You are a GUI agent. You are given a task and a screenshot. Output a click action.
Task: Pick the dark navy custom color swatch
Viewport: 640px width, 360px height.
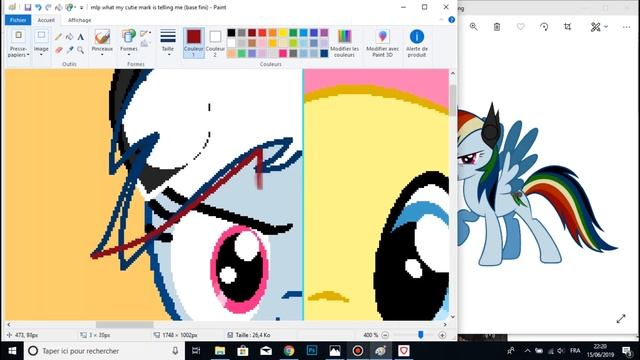[324, 53]
